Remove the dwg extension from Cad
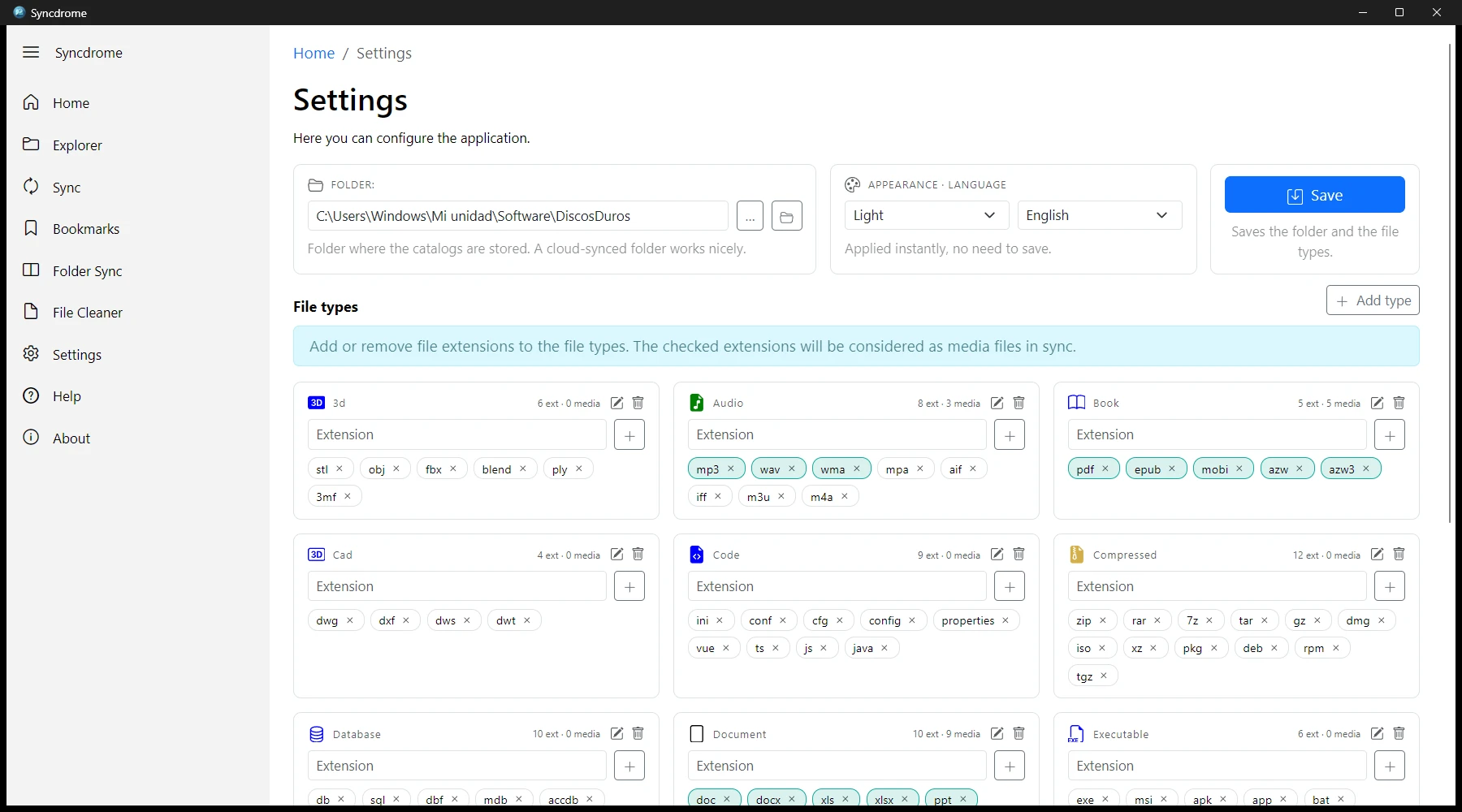The image size is (1462, 812). point(350,620)
